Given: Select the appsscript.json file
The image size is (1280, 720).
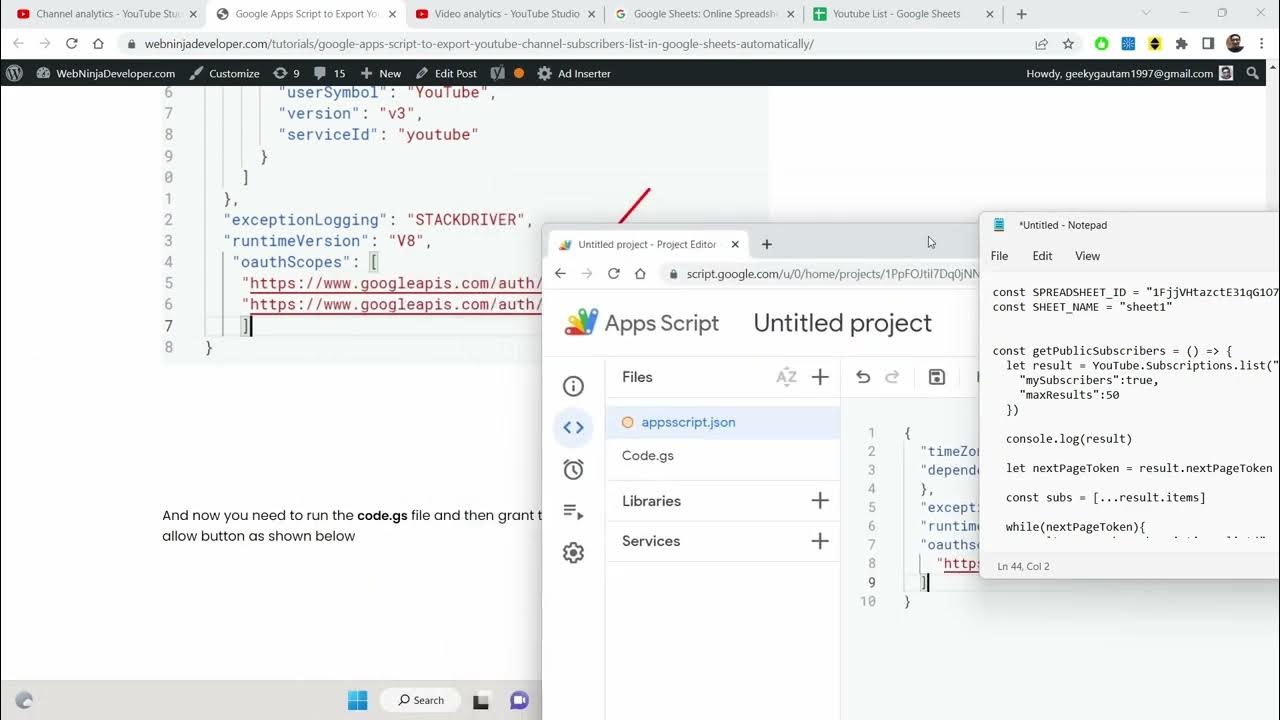Looking at the screenshot, I should pos(688,422).
